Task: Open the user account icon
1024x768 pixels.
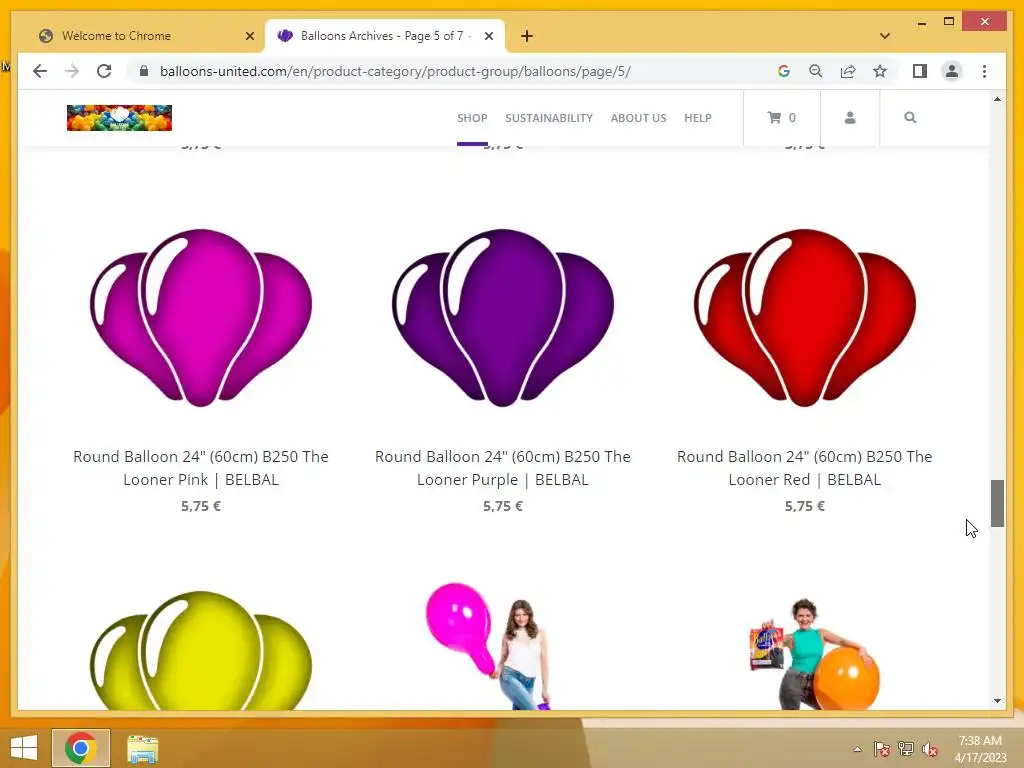Action: tap(850, 118)
